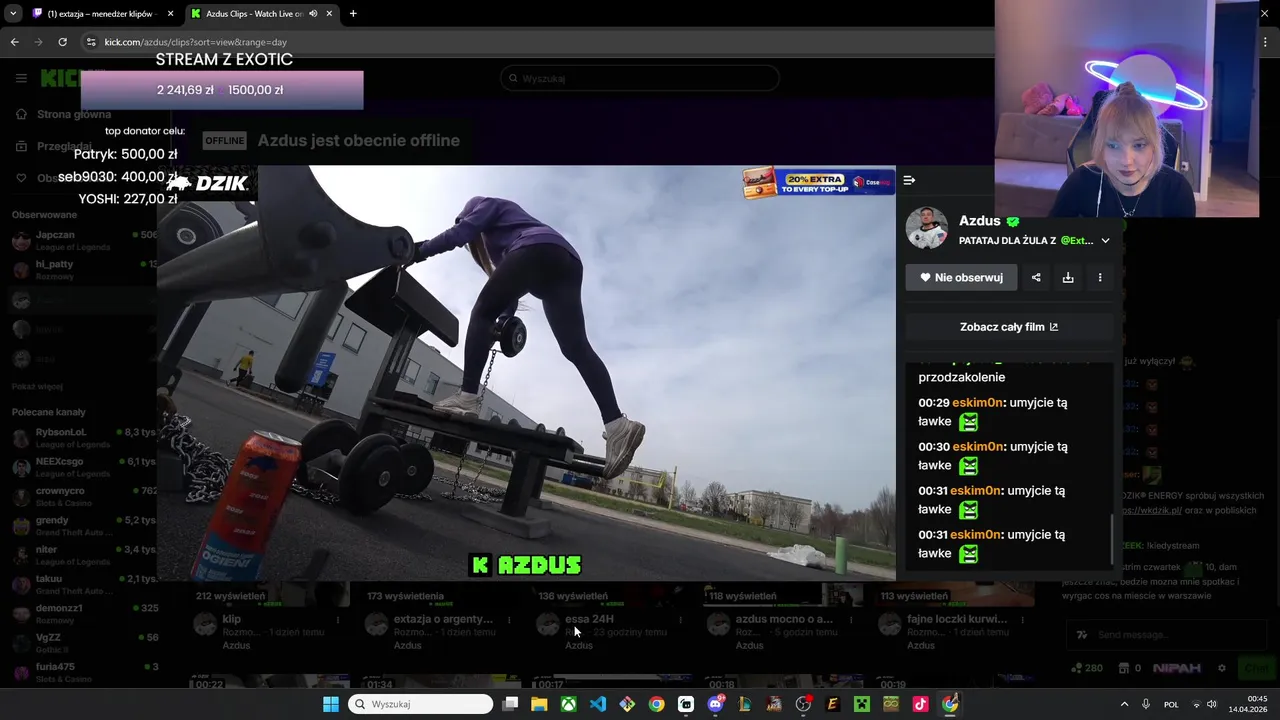The height and width of the screenshot is (720, 1280).
Task: Open Przeglądaj in sidebar
Action: coord(64,146)
